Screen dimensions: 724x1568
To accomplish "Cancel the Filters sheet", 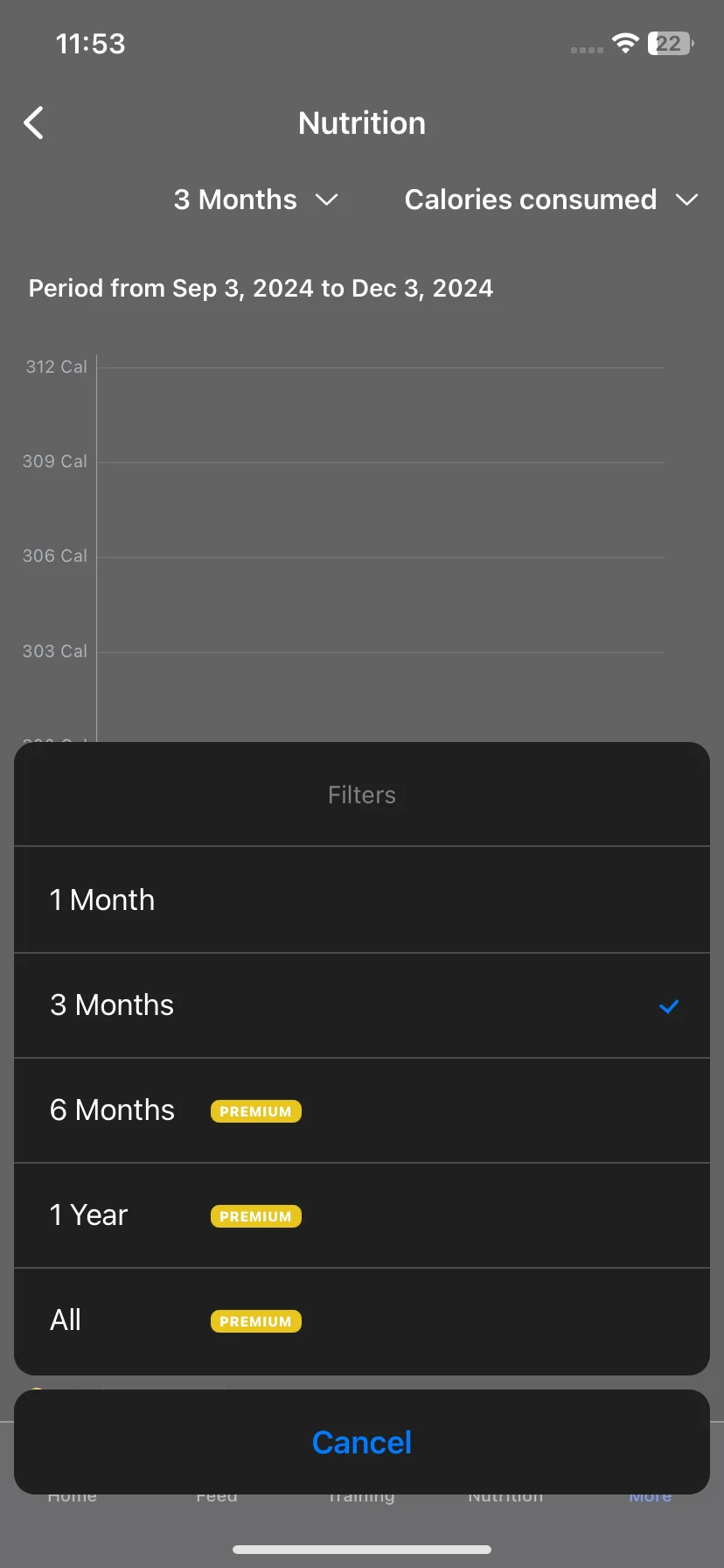I will pos(362,1442).
